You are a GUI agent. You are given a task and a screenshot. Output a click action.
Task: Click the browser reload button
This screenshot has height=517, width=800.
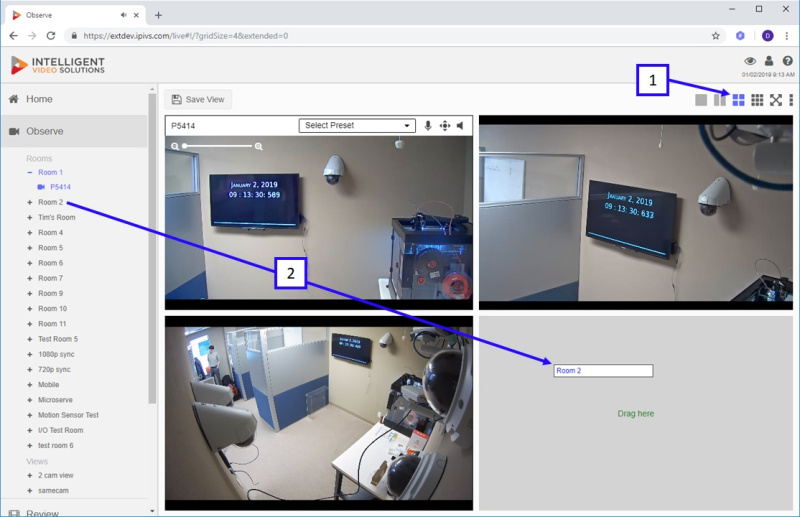tap(51, 36)
